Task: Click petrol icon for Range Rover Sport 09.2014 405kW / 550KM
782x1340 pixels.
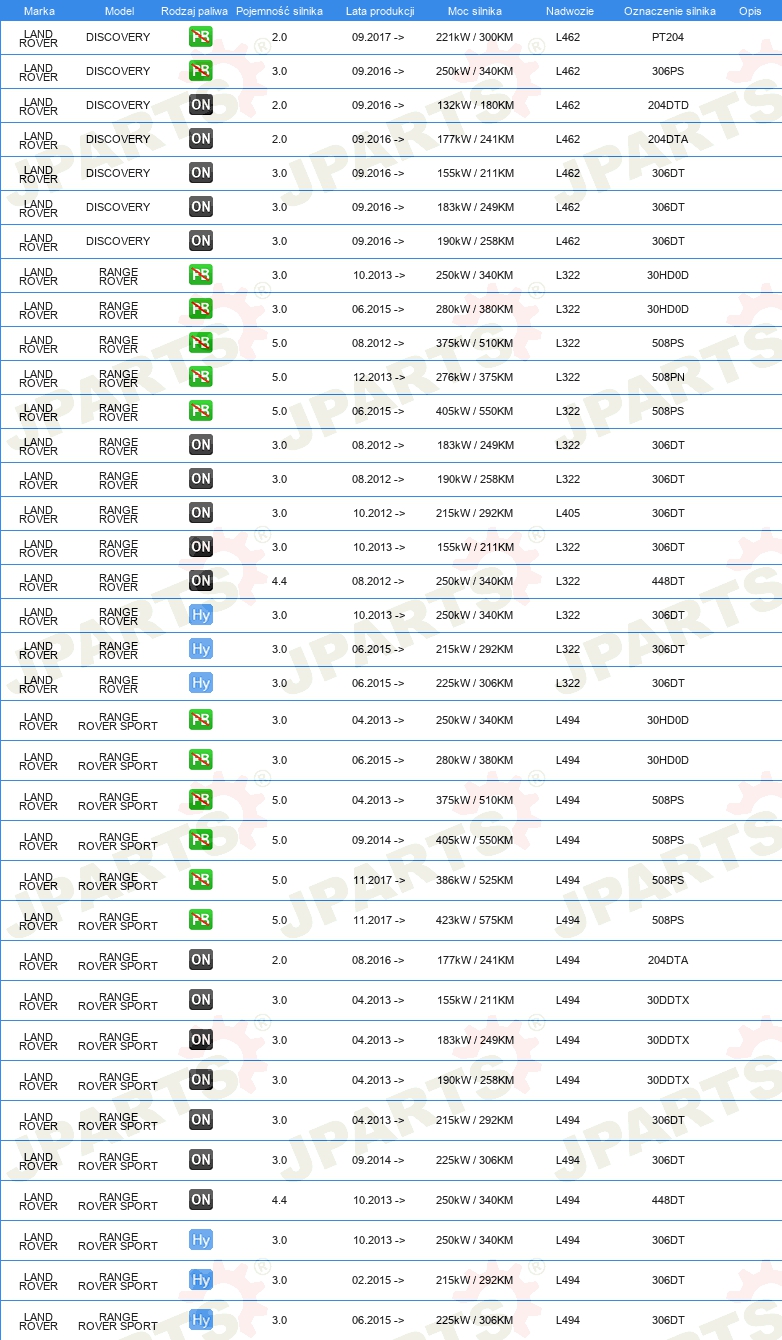Action: pyautogui.click(x=201, y=840)
